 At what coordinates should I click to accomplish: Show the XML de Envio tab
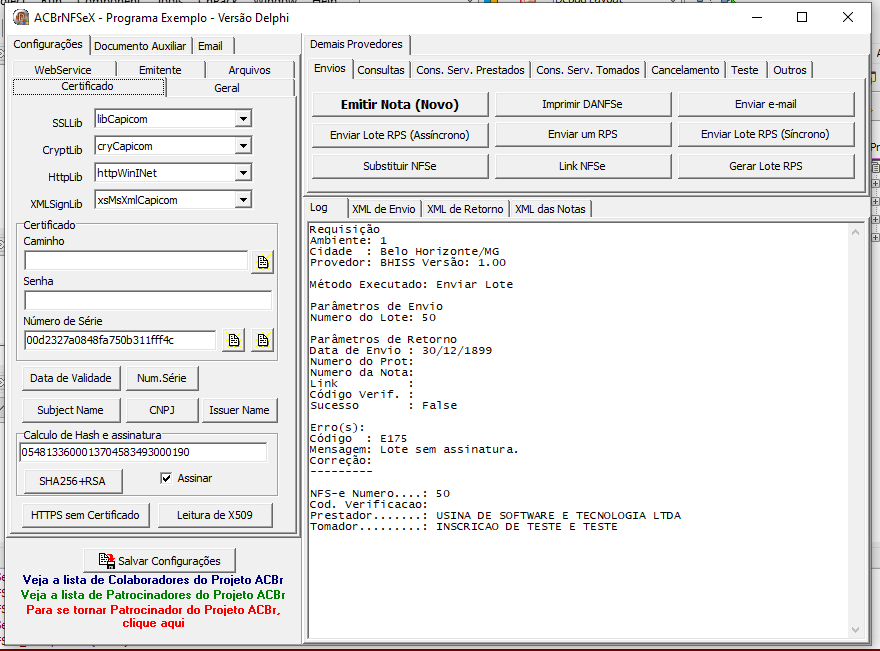pyautogui.click(x=384, y=209)
